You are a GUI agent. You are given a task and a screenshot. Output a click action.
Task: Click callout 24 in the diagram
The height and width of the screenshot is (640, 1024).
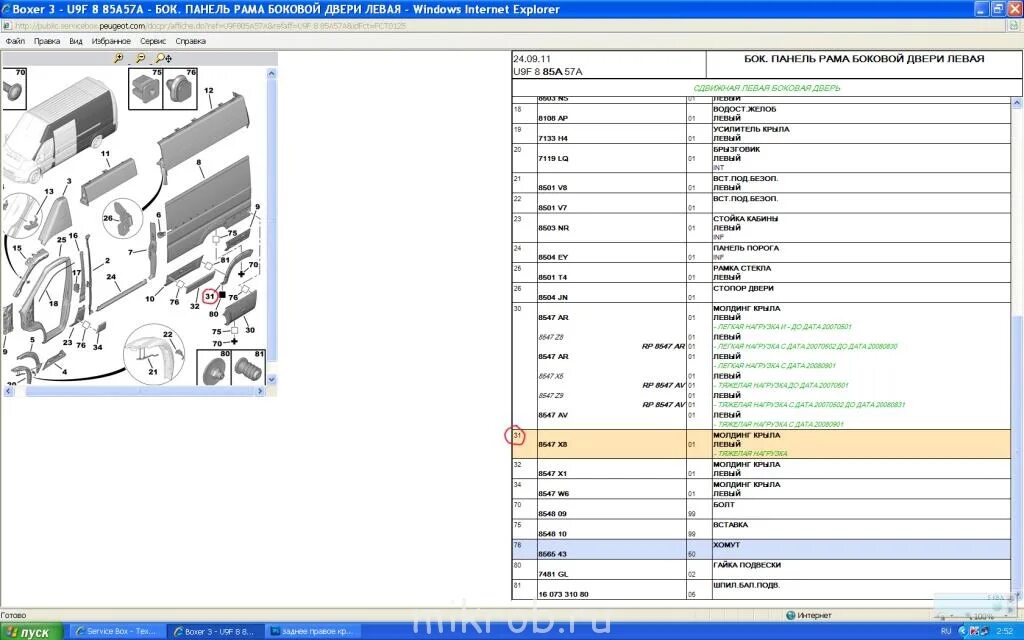coord(111,277)
